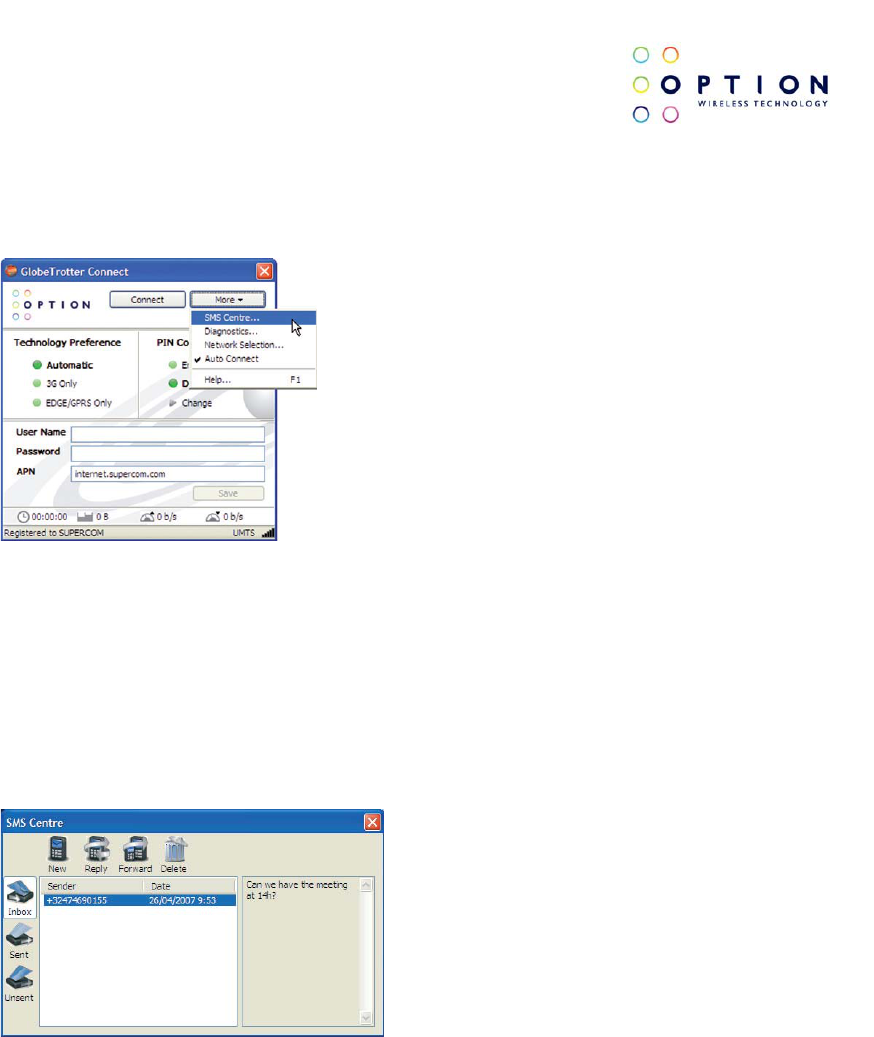Choose SMS Centre... from the More menu
Viewport: 874px width, 1037px height.
(x=253, y=318)
